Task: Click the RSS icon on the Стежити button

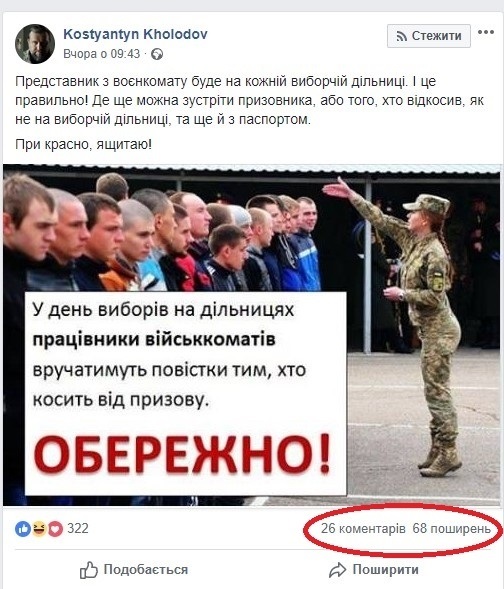Action: click(x=401, y=36)
